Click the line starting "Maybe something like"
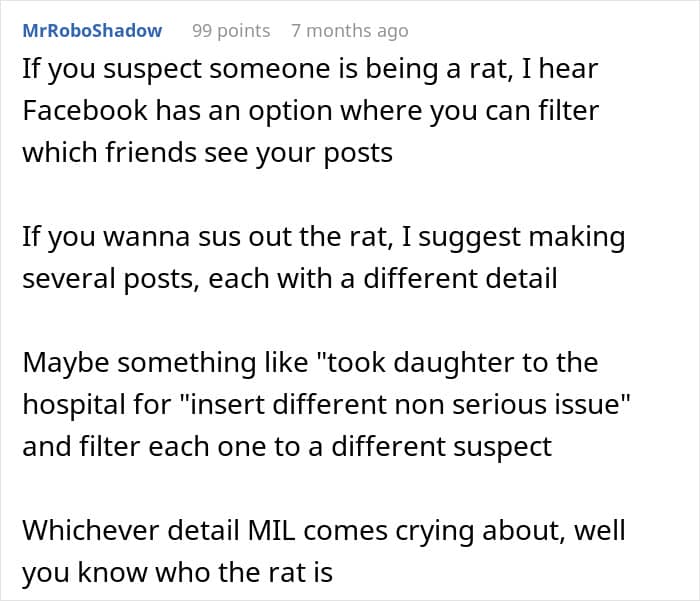Screen dimensions: 700x601 [312, 361]
